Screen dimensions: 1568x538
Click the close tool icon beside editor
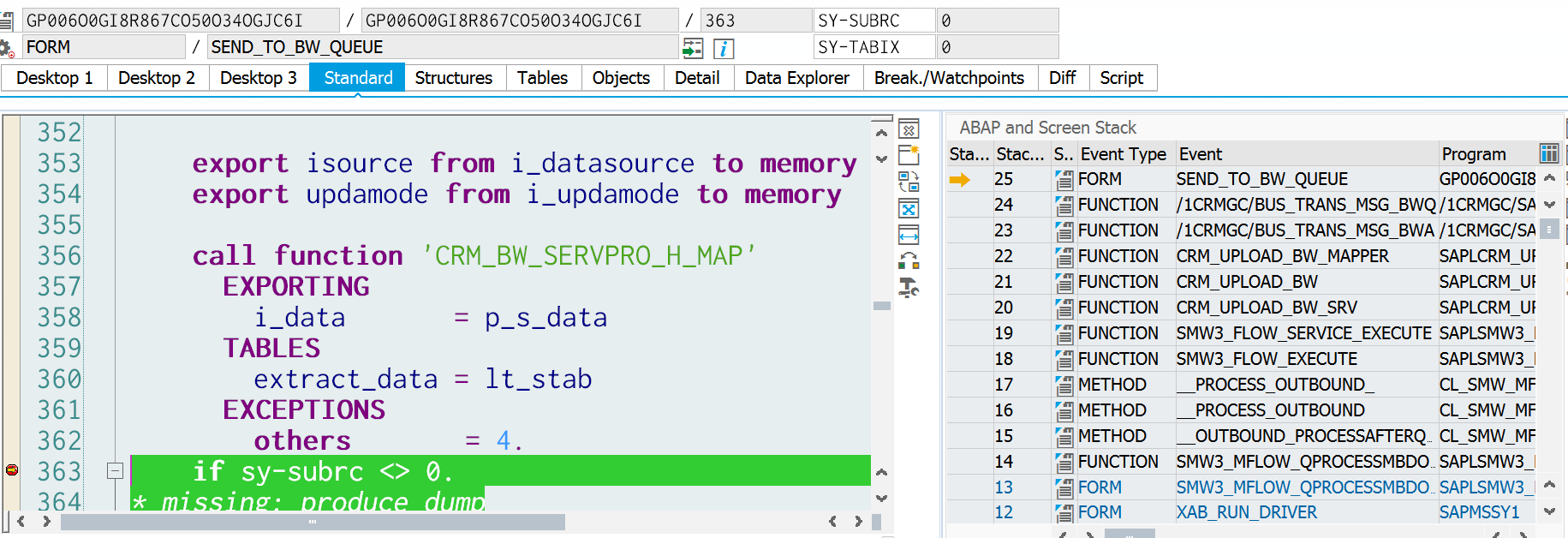pos(909,129)
